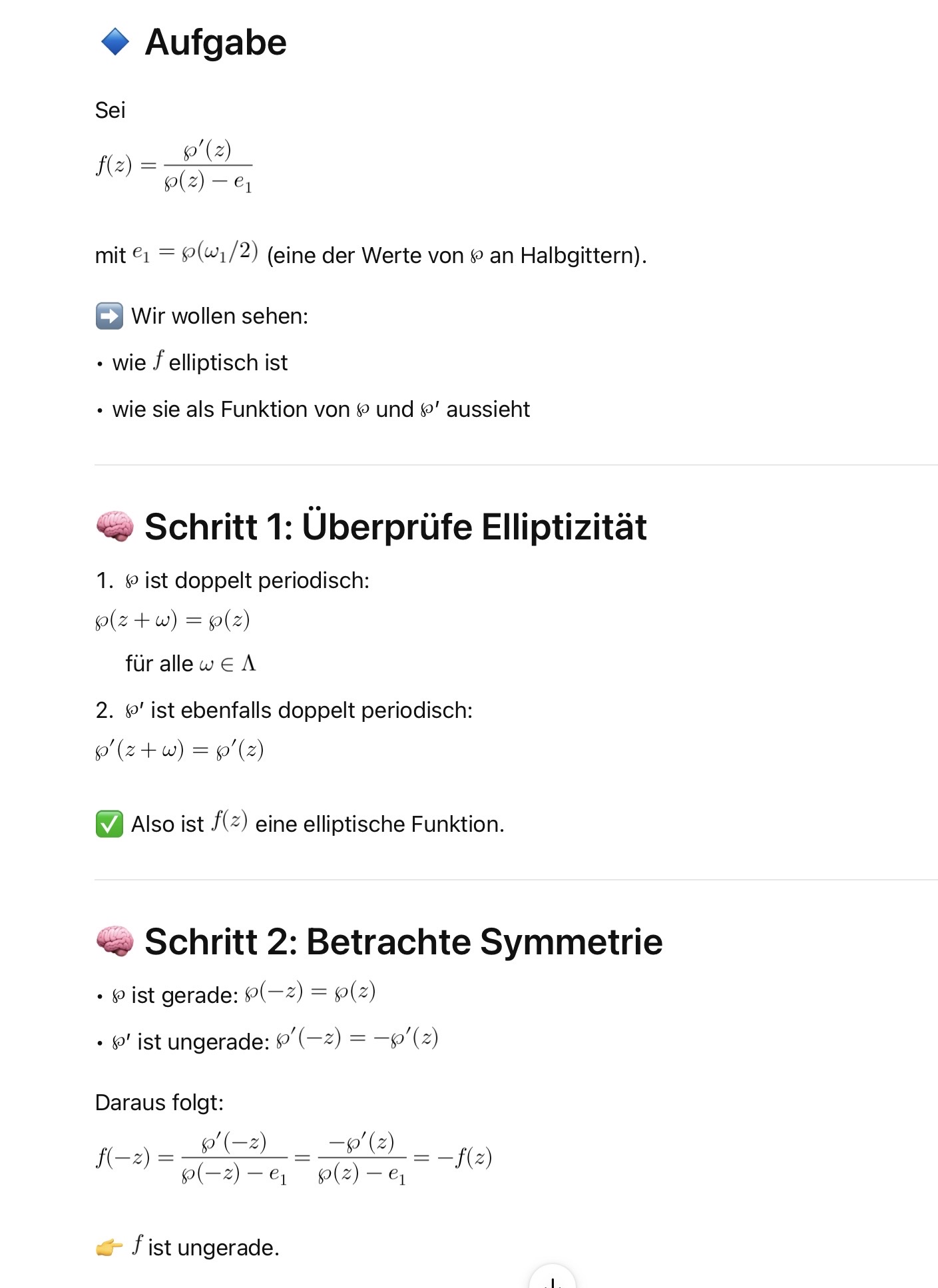Image resolution: width=938 pixels, height=1288 pixels.
Task: Click the green checkmark emoji before 'Also ist'
Action: [x=109, y=824]
